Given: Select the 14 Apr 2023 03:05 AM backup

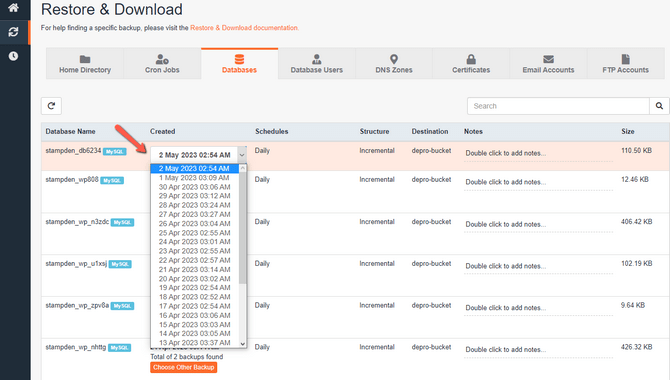Looking at the screenshot, I should click(194, 333).
